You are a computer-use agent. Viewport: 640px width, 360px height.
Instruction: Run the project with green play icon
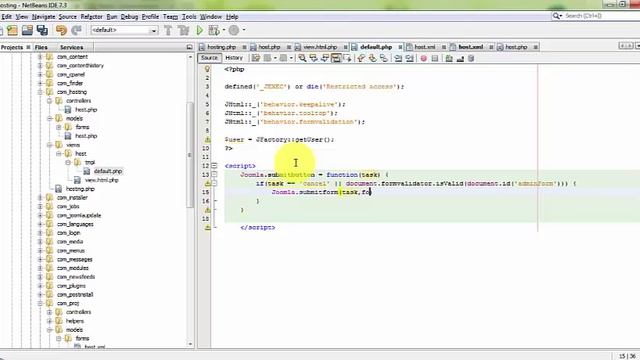pyautogui.click(x=200, y=30)
